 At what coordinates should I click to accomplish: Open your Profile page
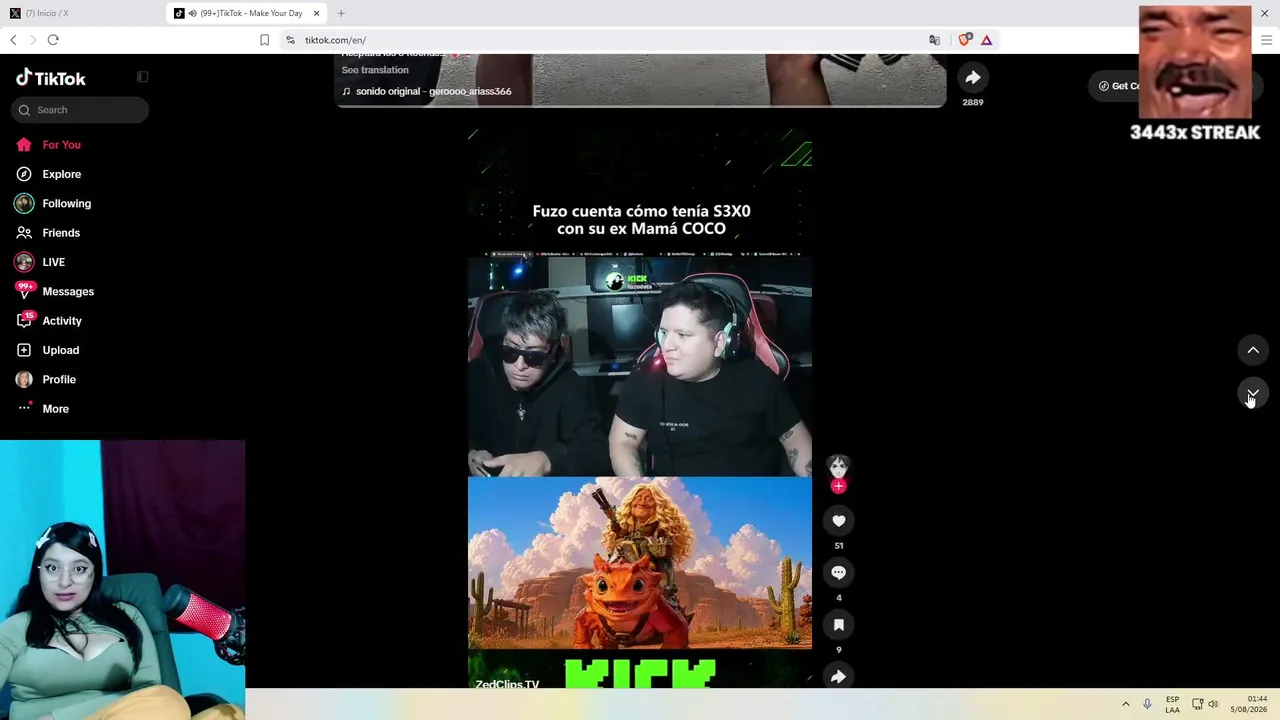[x=59, y=379]
